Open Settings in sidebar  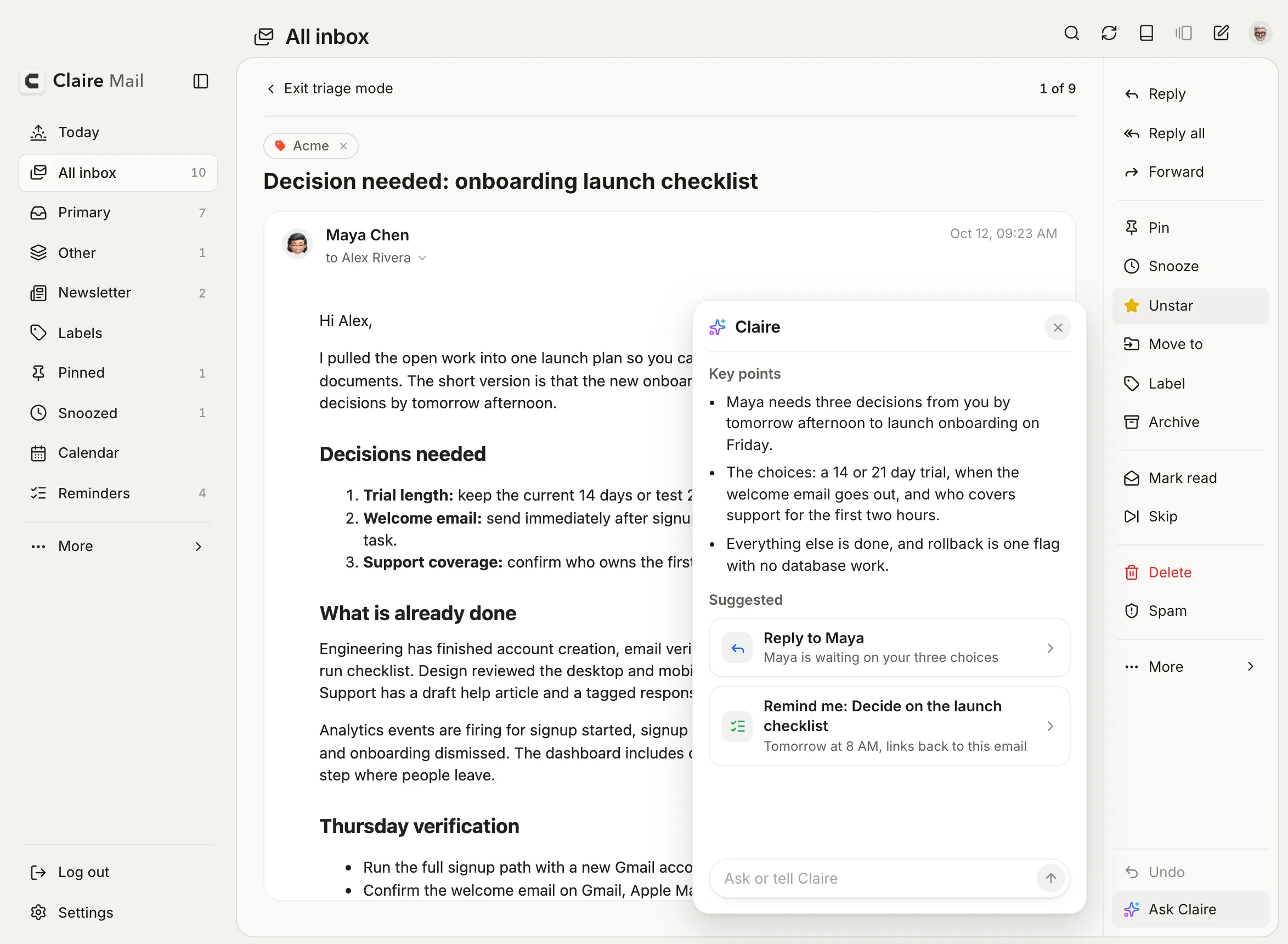(x=117, y=913)
